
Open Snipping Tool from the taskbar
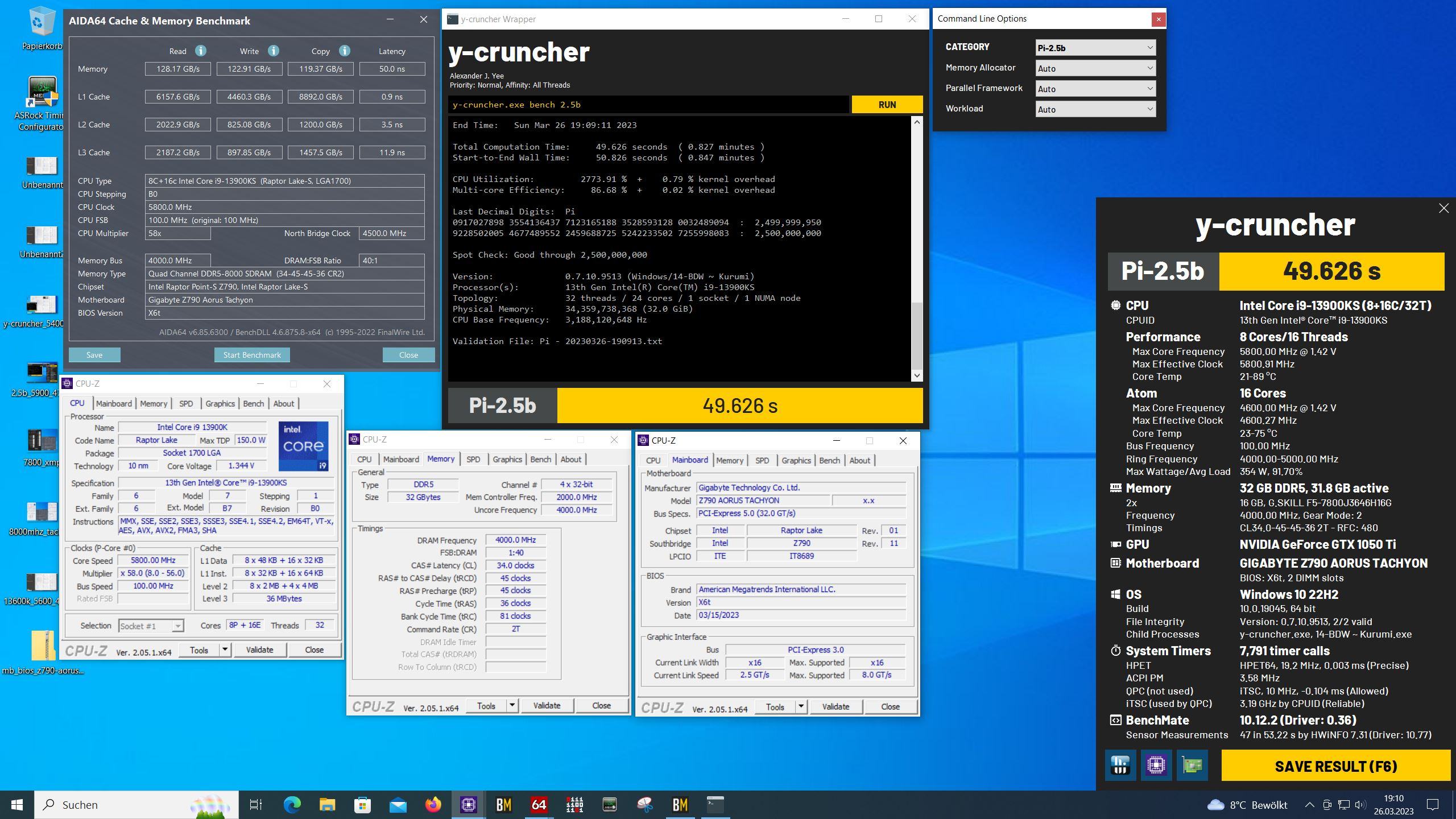(x=644, y=804)
